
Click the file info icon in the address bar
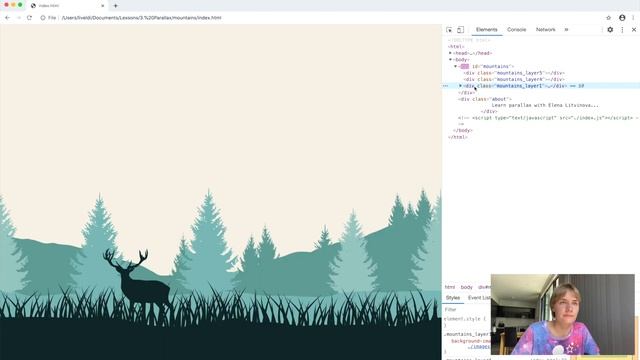coord(42,18)
